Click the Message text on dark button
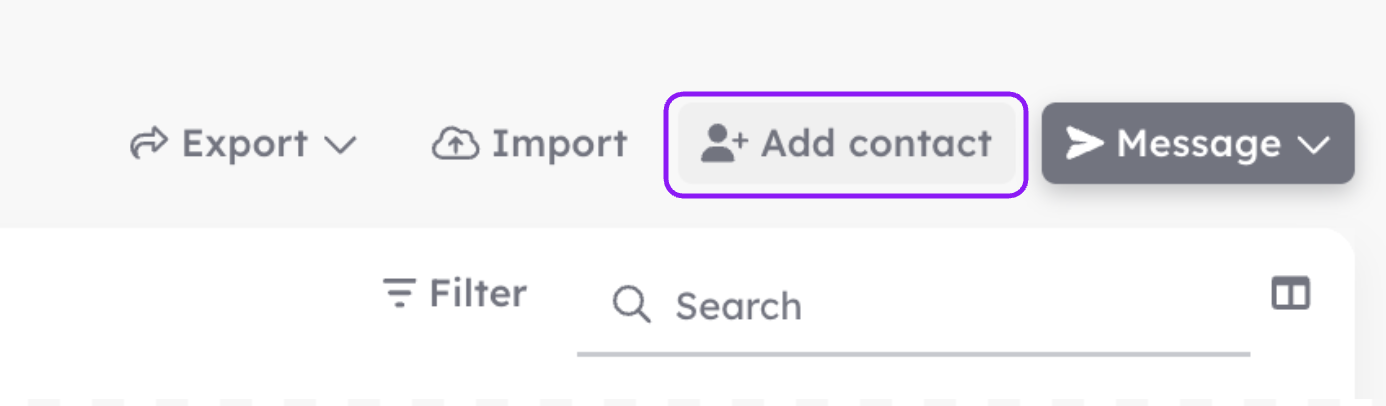Viewport: 1386px width, 406px height. 1199,145
